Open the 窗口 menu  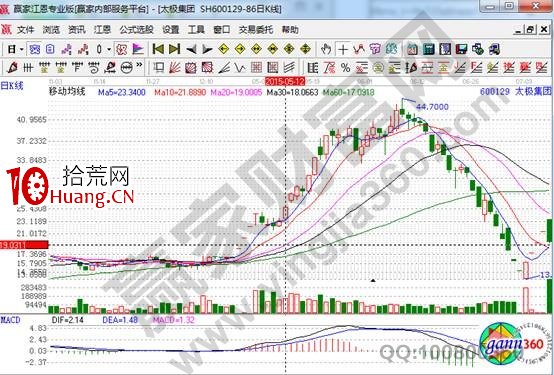tap(222, 30)
